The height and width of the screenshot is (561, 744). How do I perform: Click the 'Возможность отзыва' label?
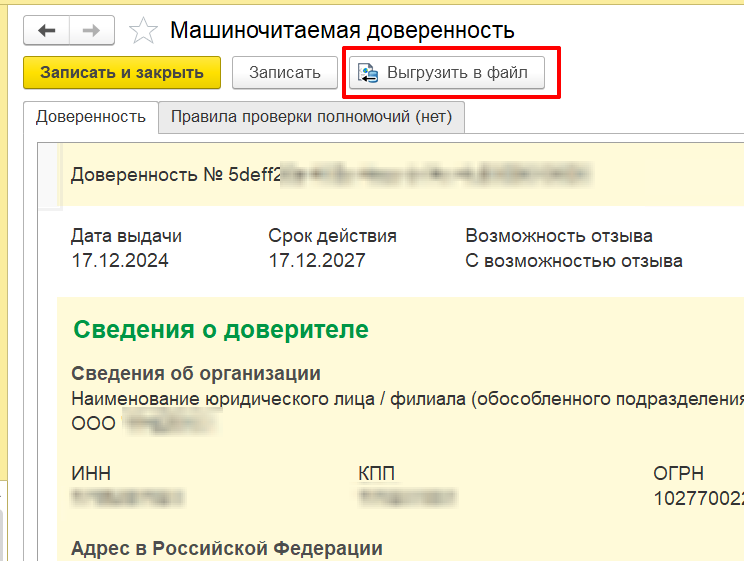(559, 236)
